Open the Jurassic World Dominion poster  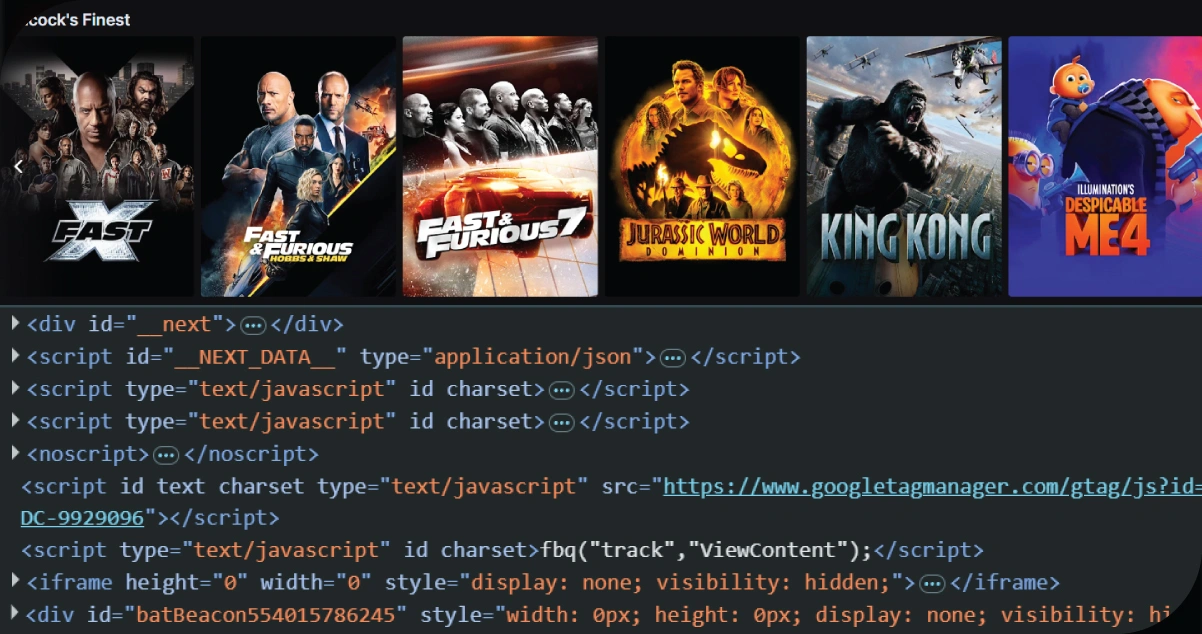click(701, 165)
